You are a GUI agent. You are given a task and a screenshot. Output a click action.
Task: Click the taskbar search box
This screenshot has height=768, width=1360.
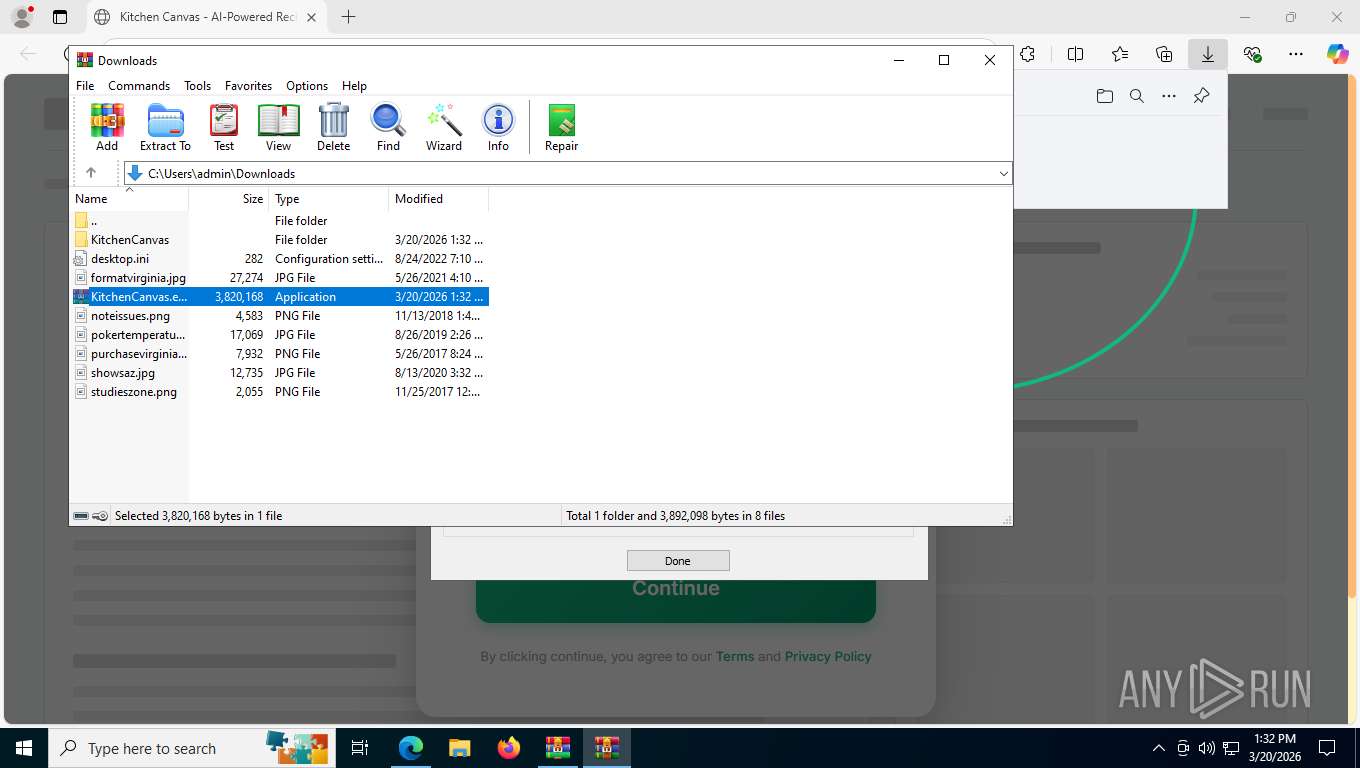tap(192, 748)
